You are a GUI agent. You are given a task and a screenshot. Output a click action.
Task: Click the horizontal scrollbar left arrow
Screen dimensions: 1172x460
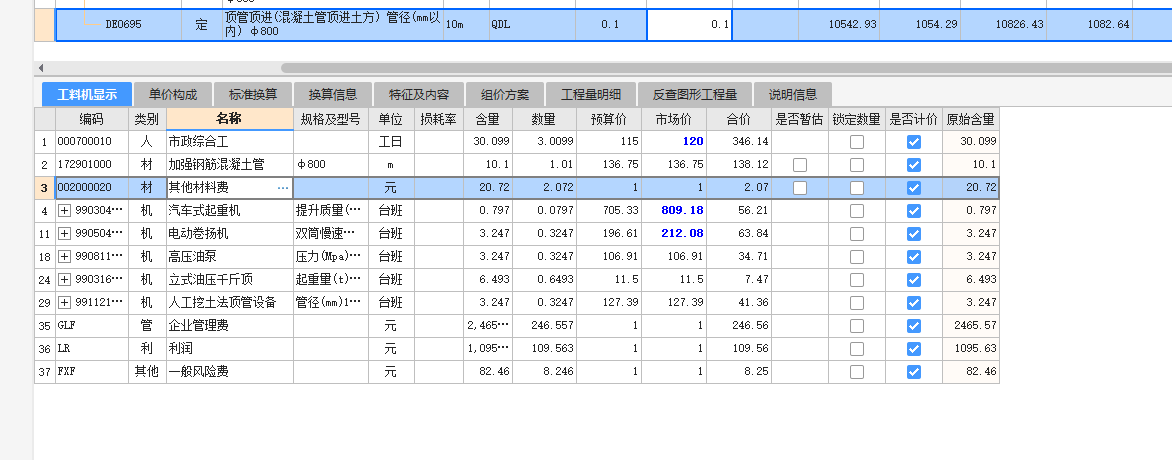pos(40,68)
